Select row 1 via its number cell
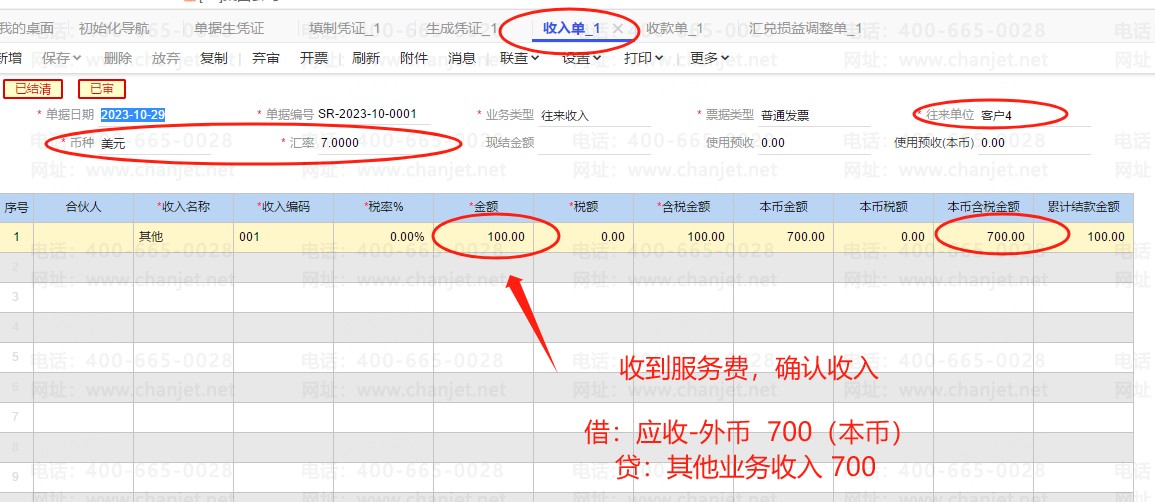The height and width of the screenshot is (502, 1155). (x=16, y=237)
